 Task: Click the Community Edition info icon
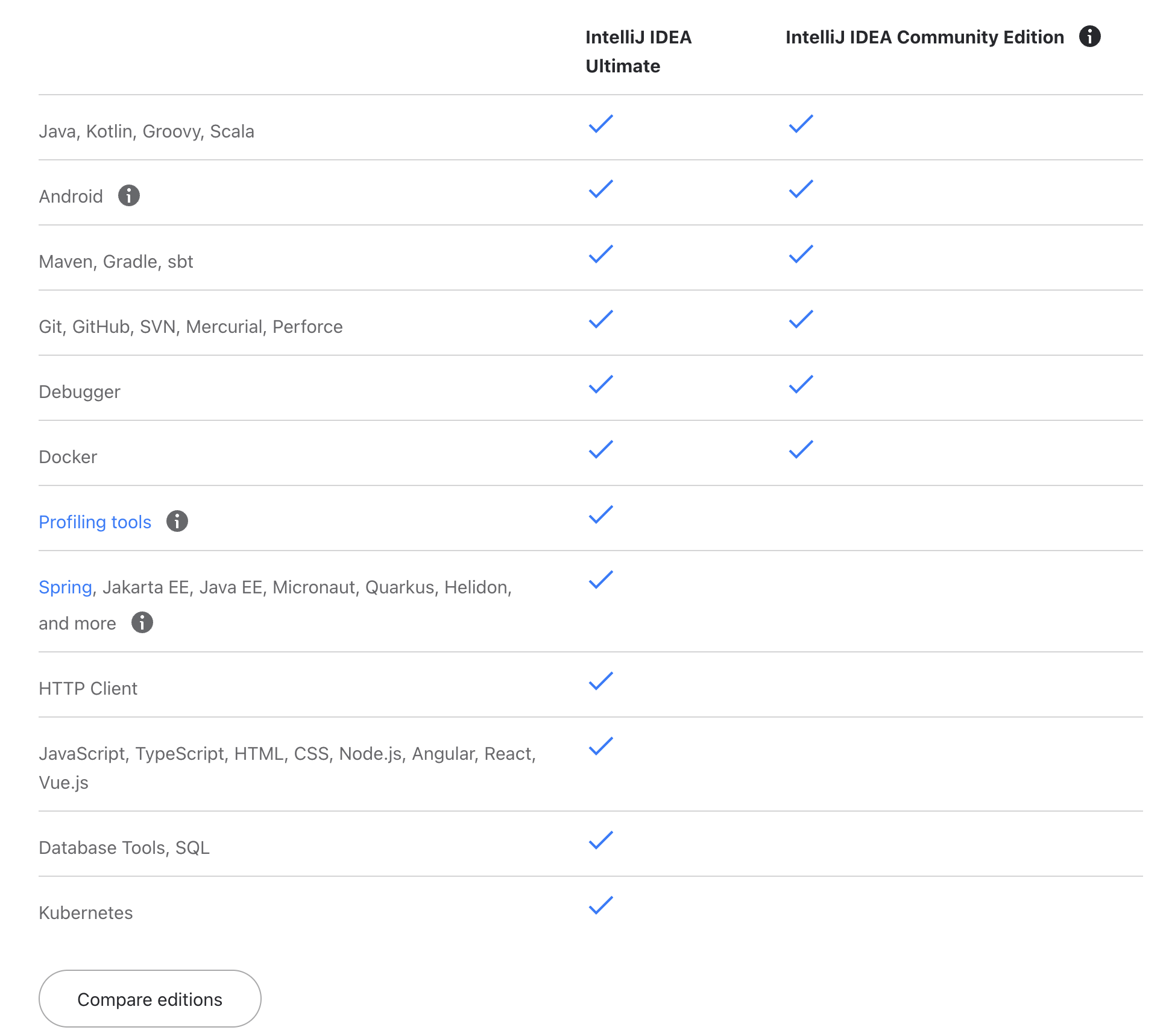pos(1089,36)
